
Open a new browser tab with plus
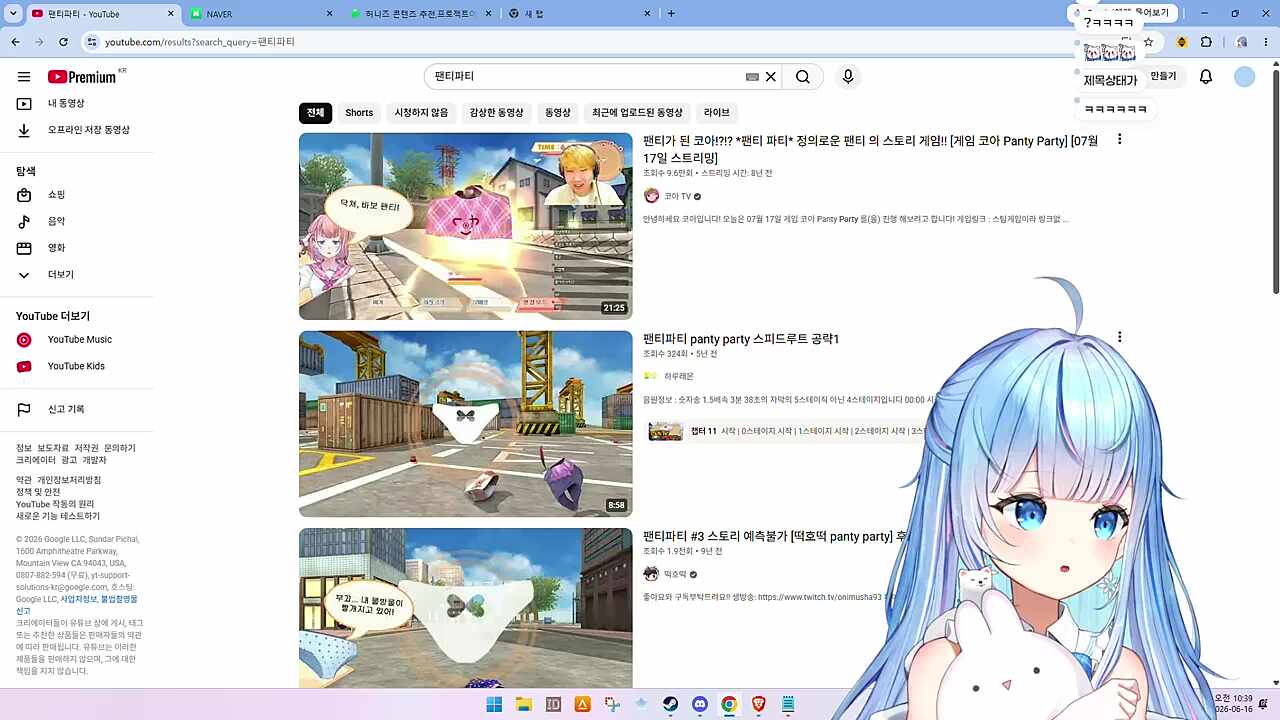(x=671, y=13)
